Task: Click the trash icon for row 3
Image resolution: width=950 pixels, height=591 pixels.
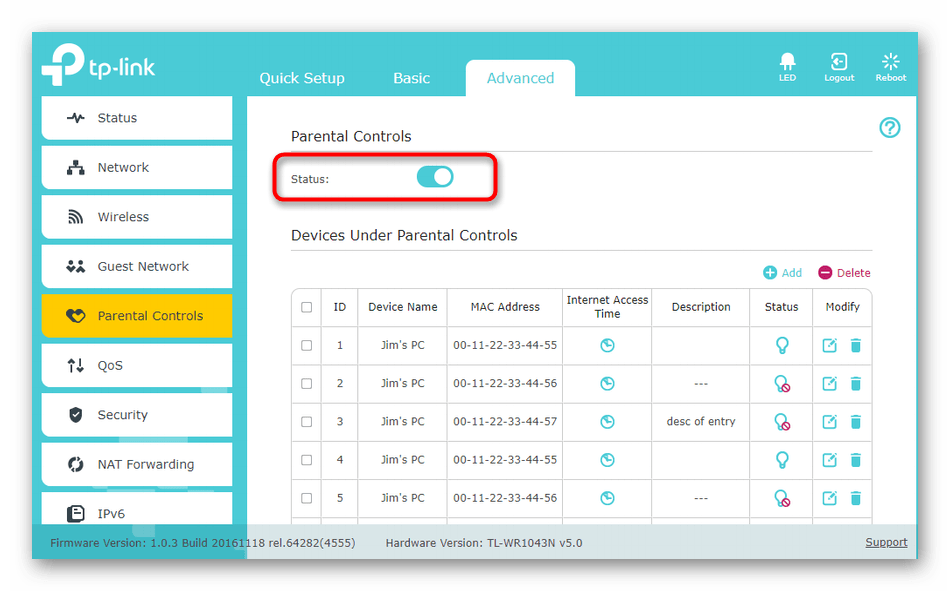Action: (856, 422)
